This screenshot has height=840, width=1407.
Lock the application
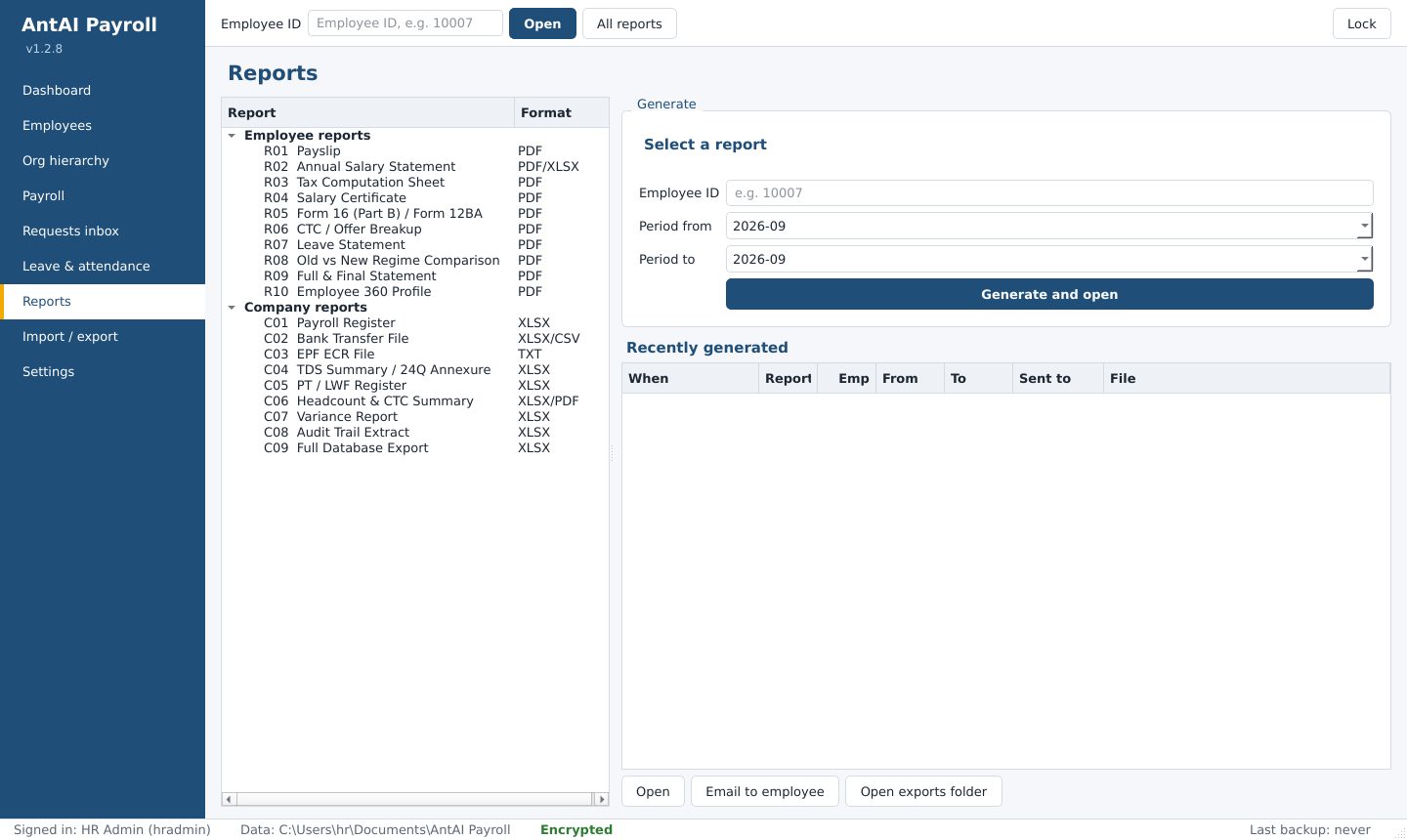pos(1361,23)
